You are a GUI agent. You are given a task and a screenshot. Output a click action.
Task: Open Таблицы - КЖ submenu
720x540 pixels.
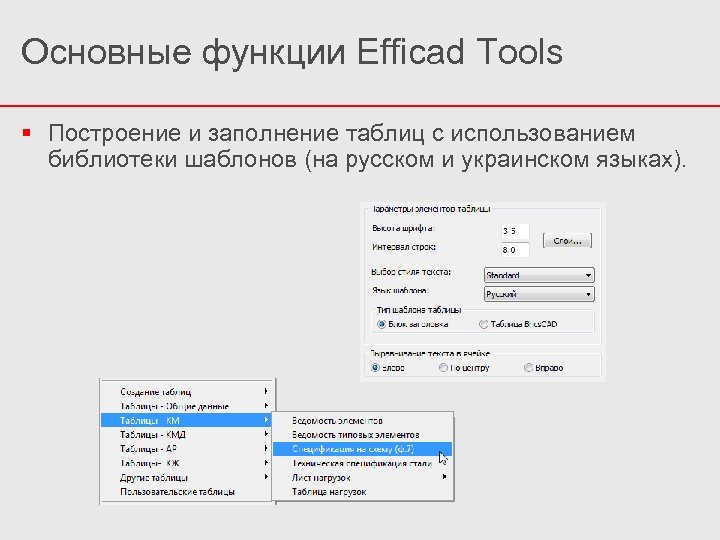[186, 463]
